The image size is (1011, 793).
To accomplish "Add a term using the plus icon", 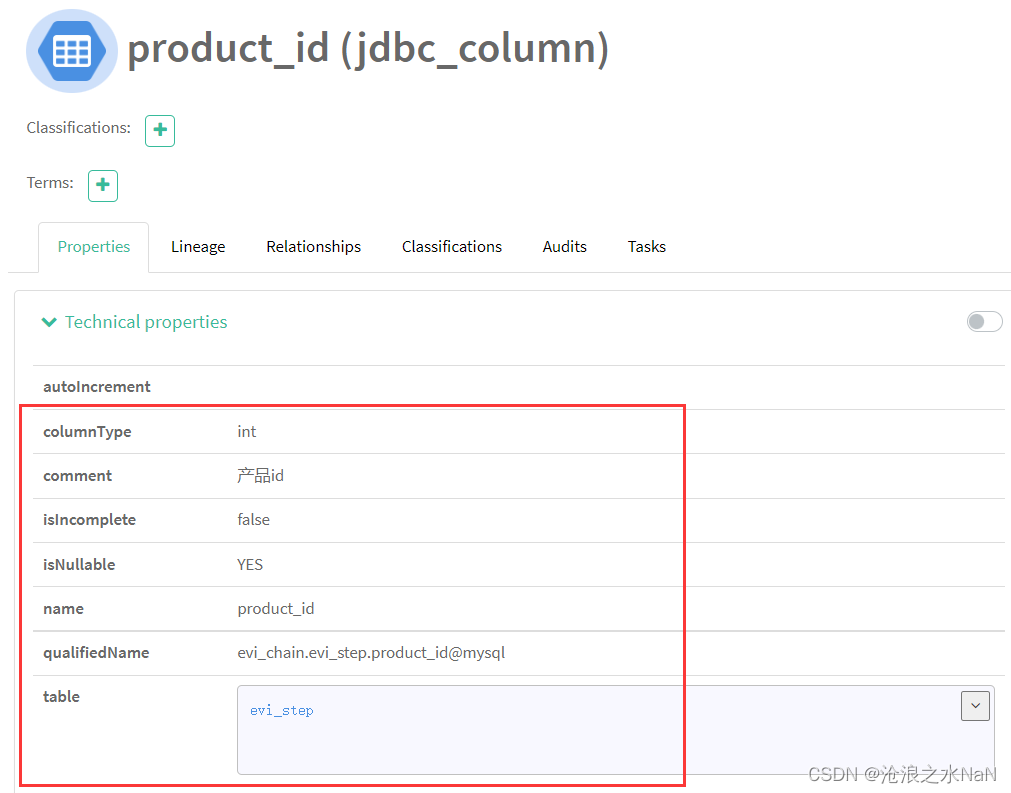I will pyautogui.click(x=102, y=185).
